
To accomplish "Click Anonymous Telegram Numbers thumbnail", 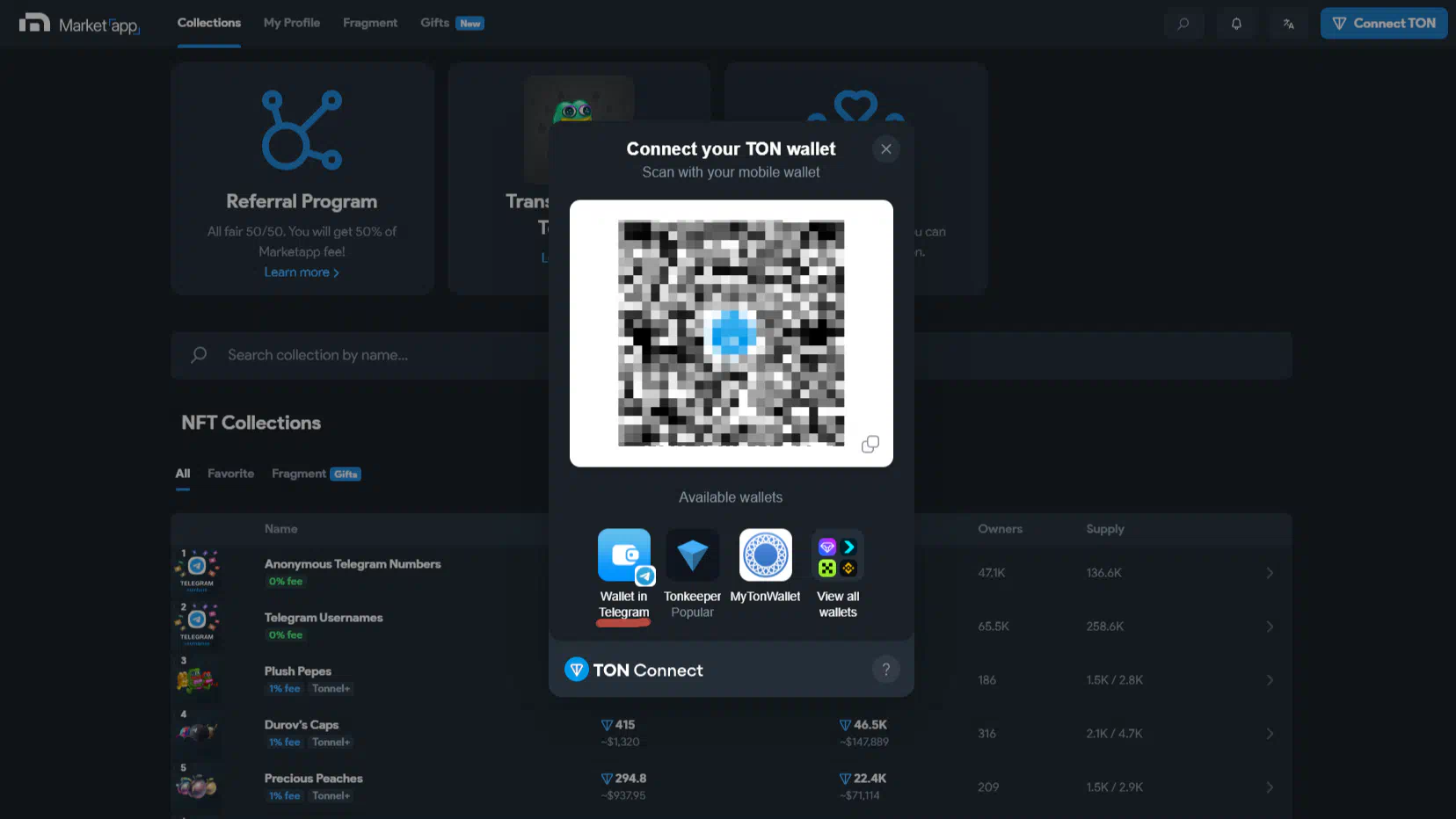I will point(197,571).
